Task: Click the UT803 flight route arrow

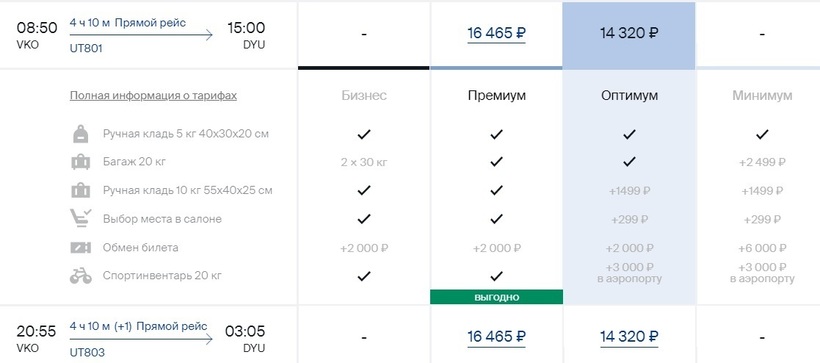Action: [141, 339]
